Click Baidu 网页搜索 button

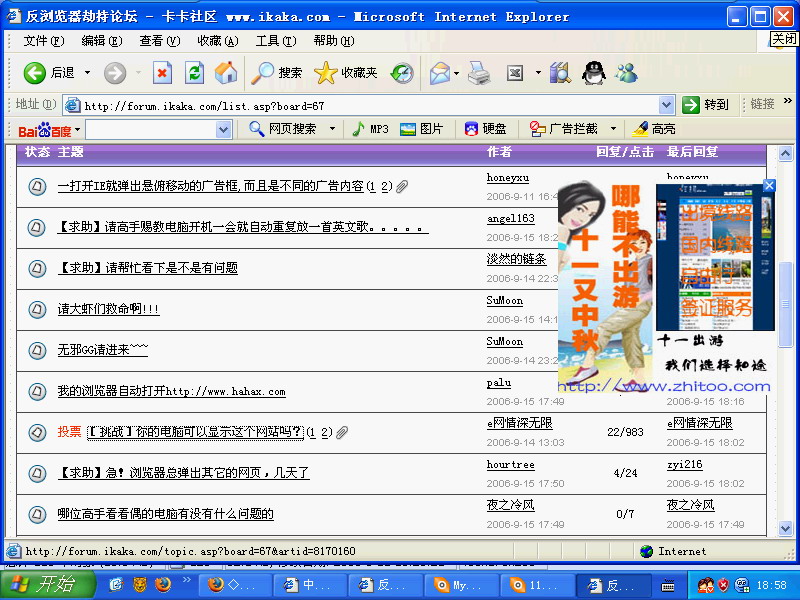283,129
